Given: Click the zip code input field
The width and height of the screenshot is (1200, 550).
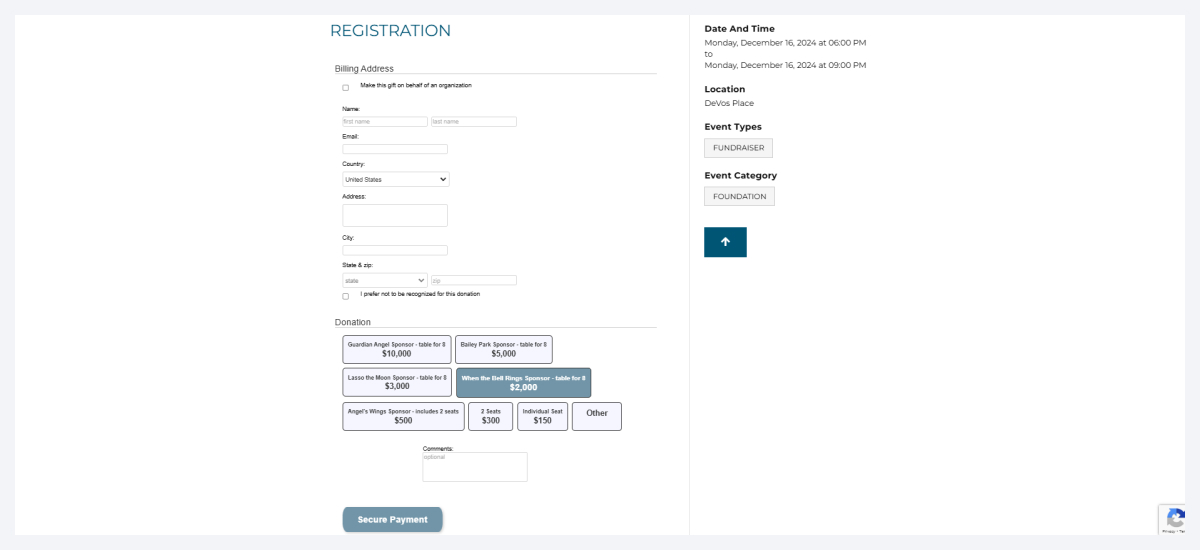Looking at the screenshot, I should coord(474,281).
